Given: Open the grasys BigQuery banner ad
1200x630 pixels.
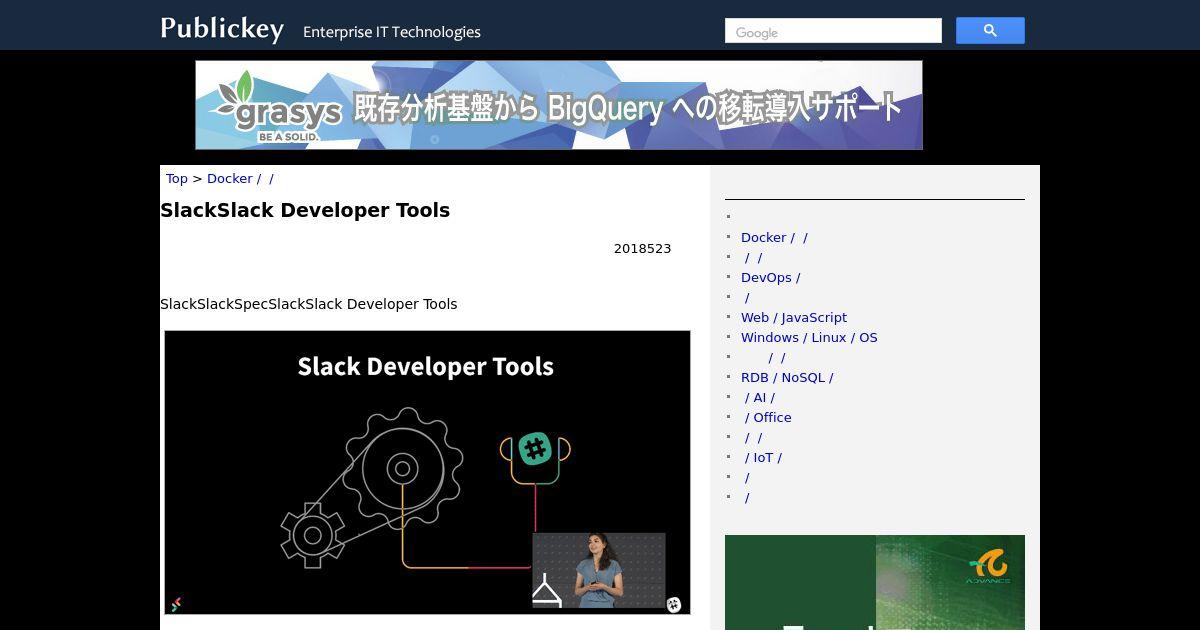Looking at the screenshot, I should click(x=559, y=105).
